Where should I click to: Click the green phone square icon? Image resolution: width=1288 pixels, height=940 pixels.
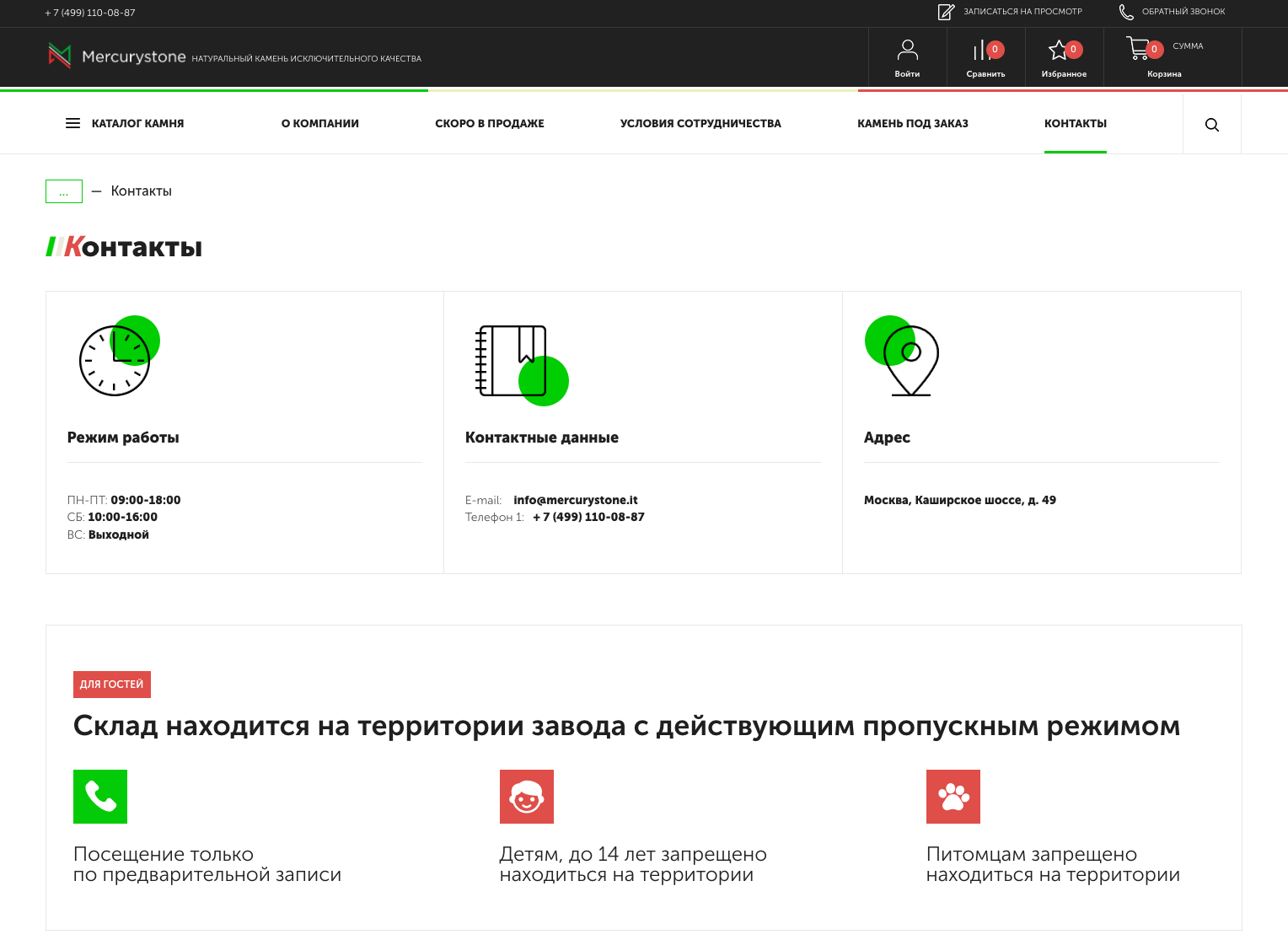click(100, 796)
